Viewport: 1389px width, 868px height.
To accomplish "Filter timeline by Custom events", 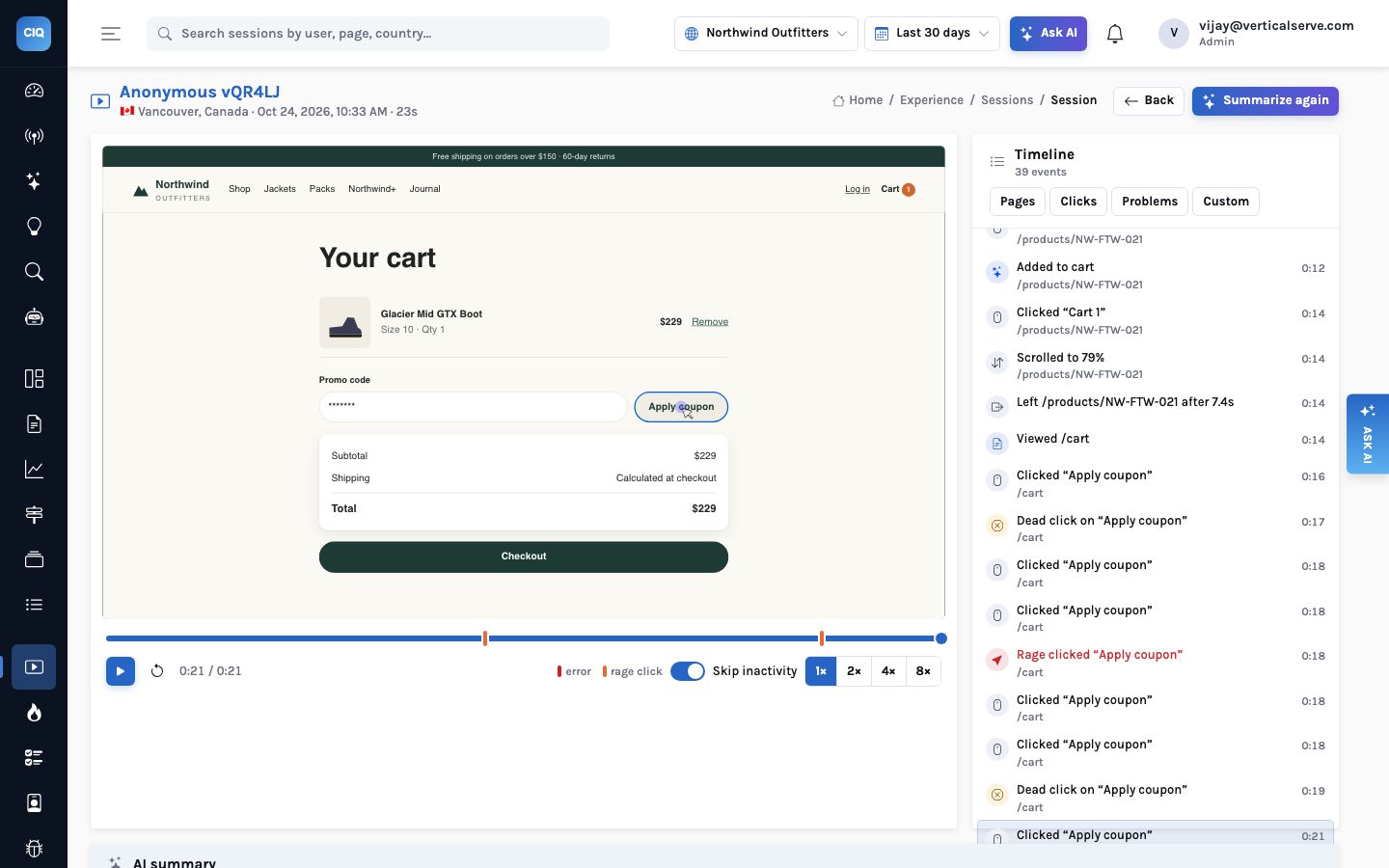I will point(1226,202).
